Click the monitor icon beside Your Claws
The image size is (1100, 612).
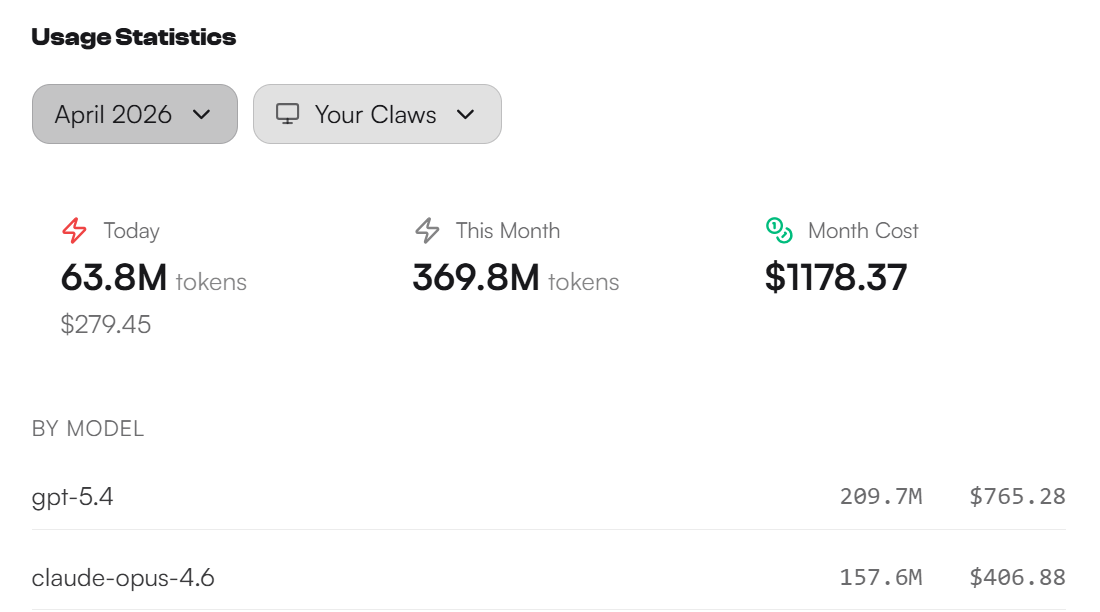pyautogui.click(x=287, y=114)
